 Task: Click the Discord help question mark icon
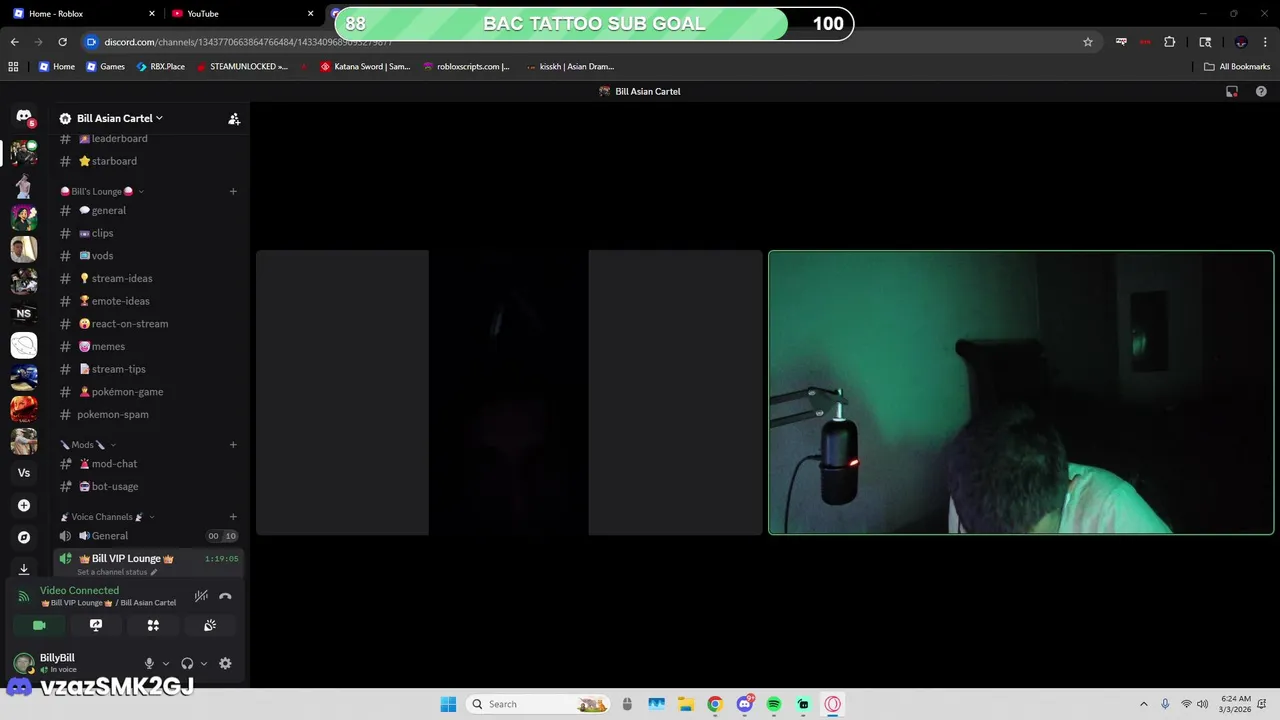coord(1261,91)
